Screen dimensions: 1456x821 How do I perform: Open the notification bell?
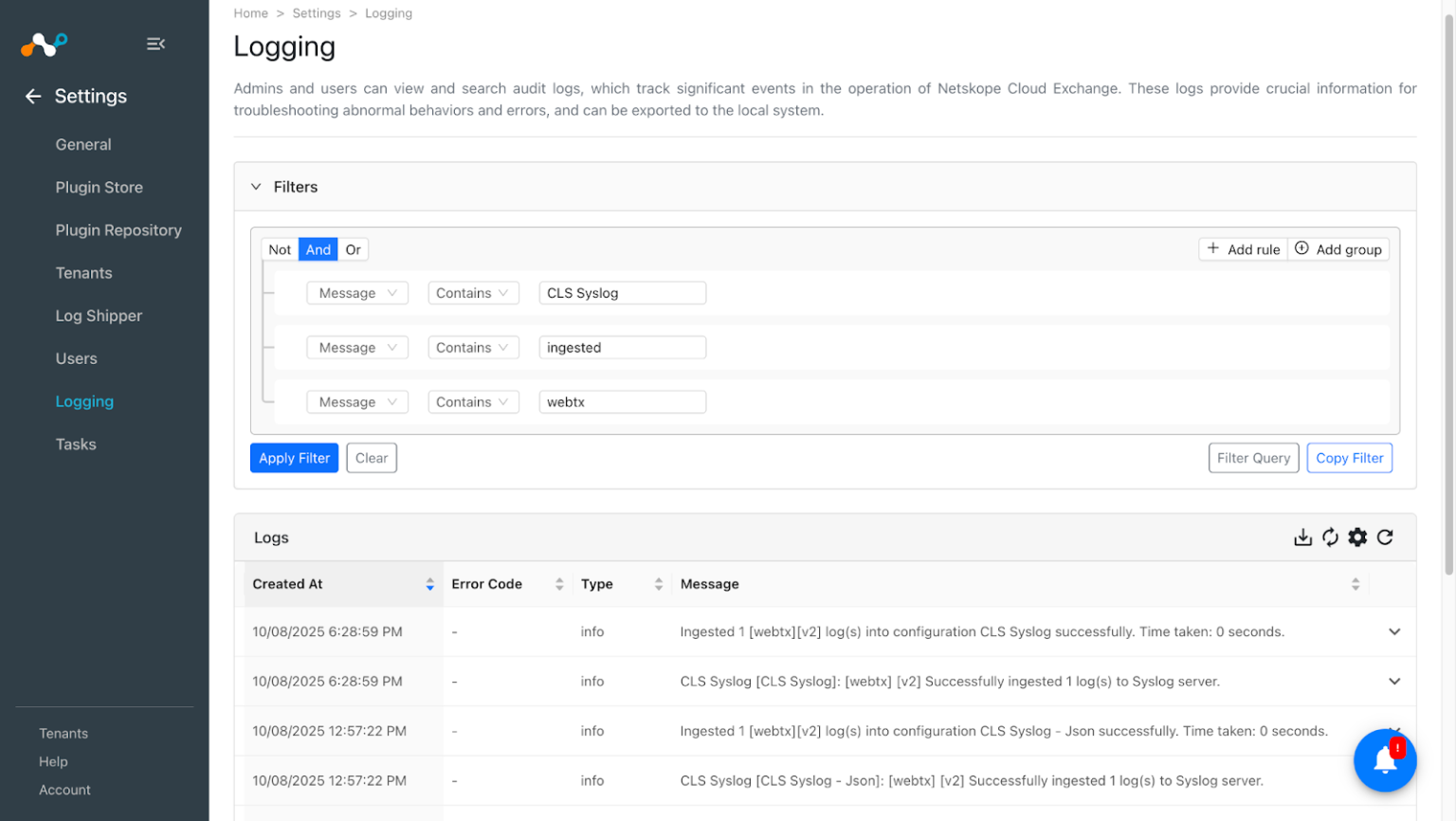(1385, 760)
